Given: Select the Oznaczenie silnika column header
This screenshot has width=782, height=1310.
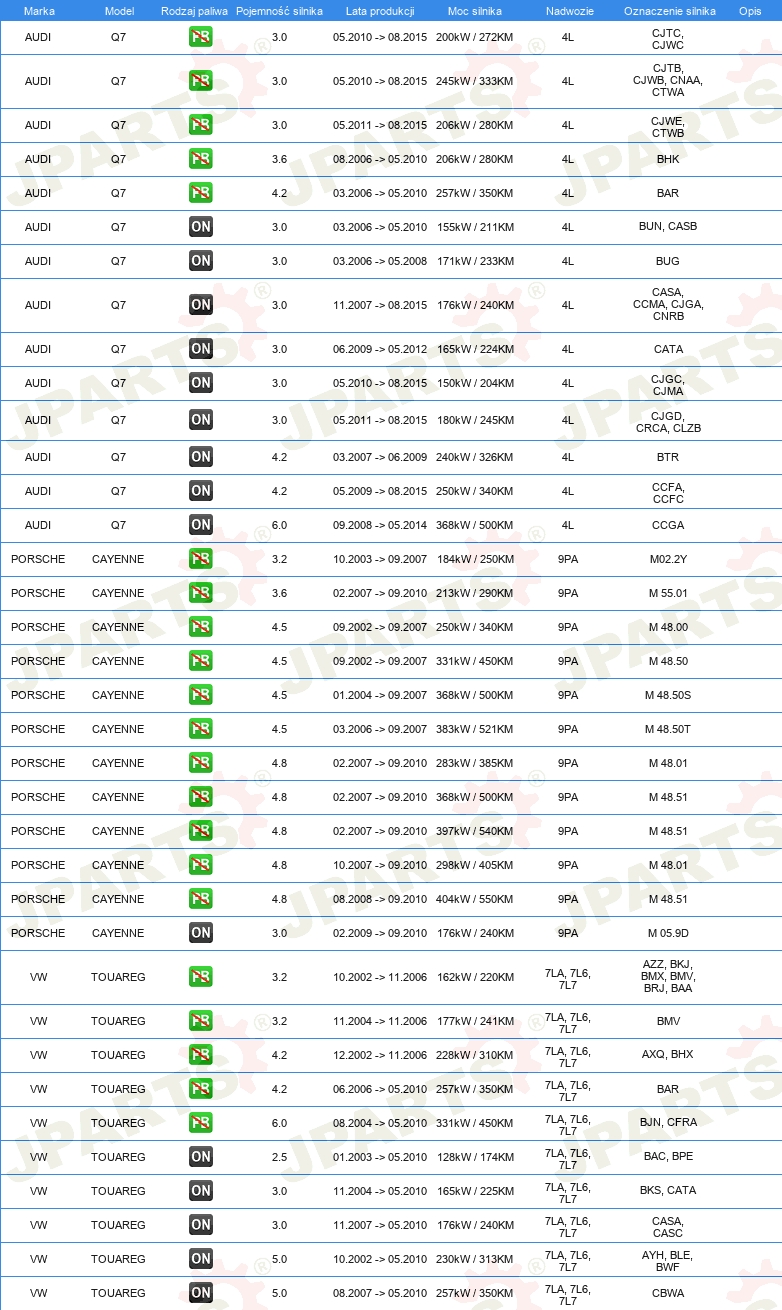Looking at the screenshot, I should [669, 10].
